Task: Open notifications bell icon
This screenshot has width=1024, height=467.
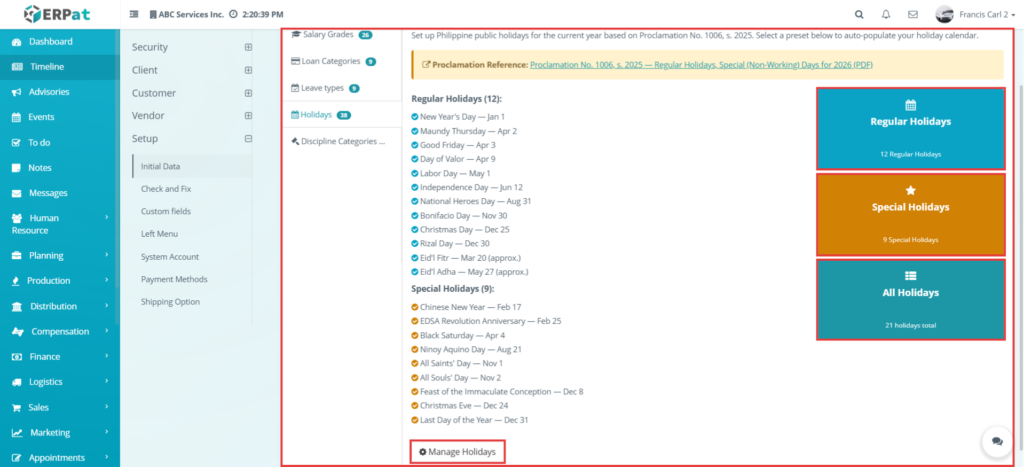Action: click(x=886, y=14)
